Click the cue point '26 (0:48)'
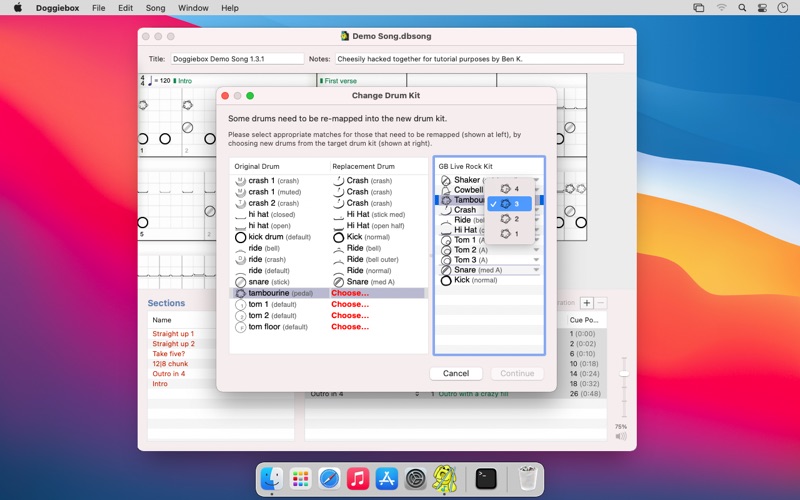800x500 pixels. (585, 393)
